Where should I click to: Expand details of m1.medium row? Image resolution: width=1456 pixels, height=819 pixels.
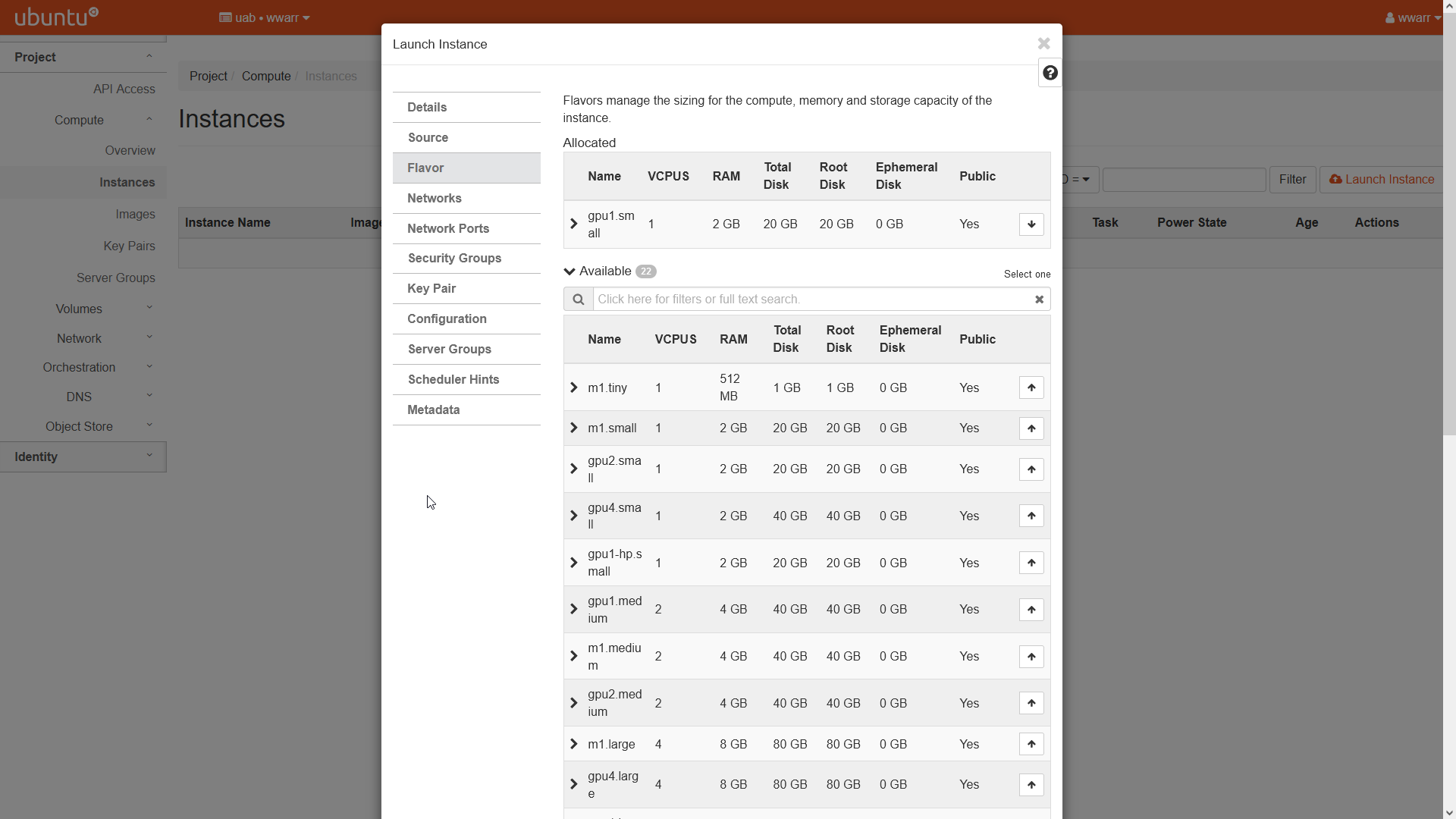574,656
